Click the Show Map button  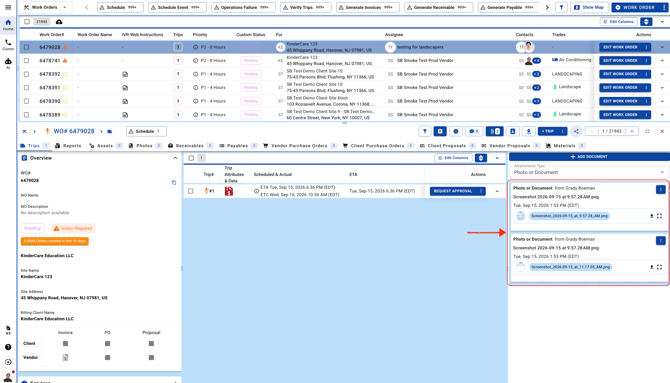[x=589, y=7]
